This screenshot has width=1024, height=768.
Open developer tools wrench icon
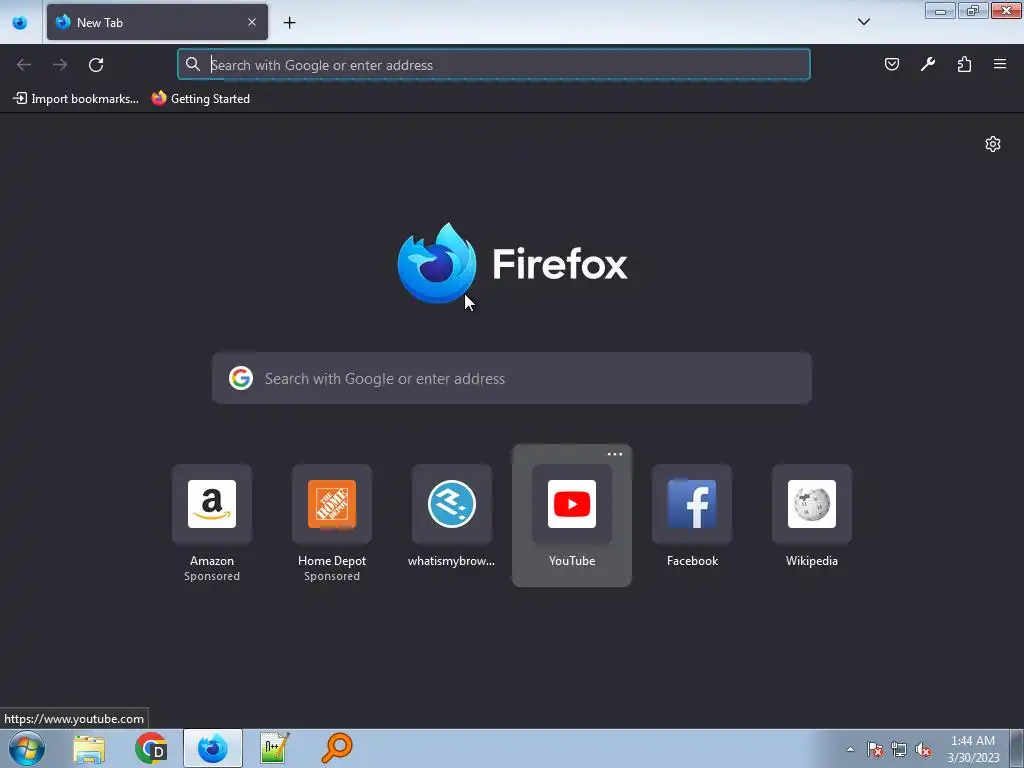[x=928, y=64]
